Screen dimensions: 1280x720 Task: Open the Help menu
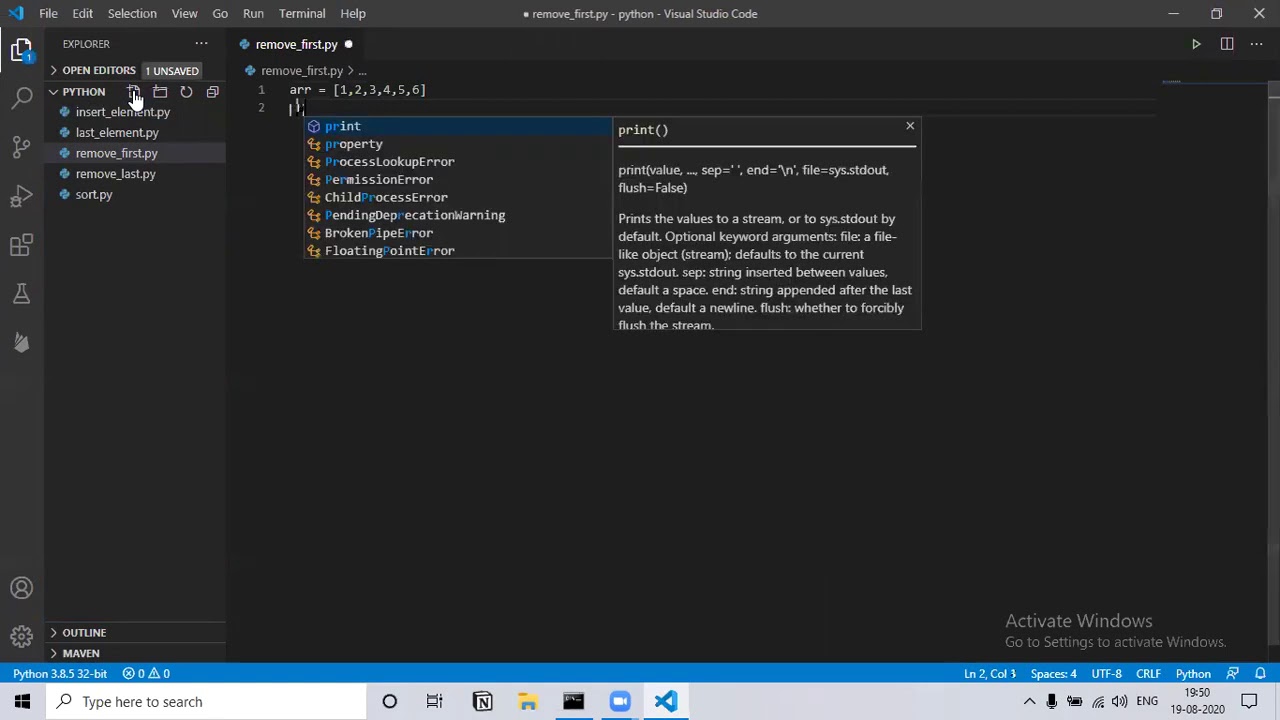pos(353,14)
